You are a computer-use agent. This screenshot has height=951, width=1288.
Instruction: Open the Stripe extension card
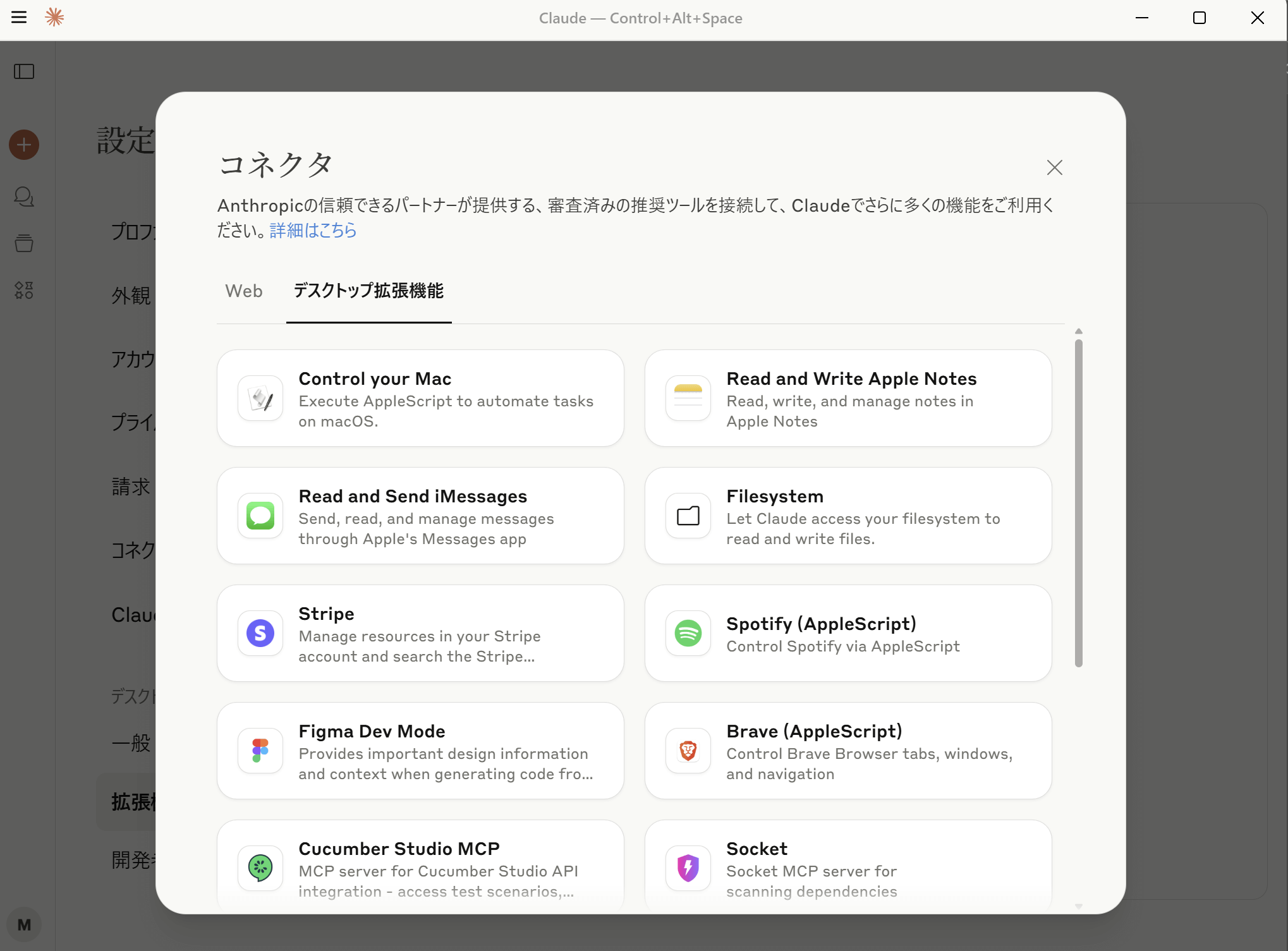tap(420, 633)
